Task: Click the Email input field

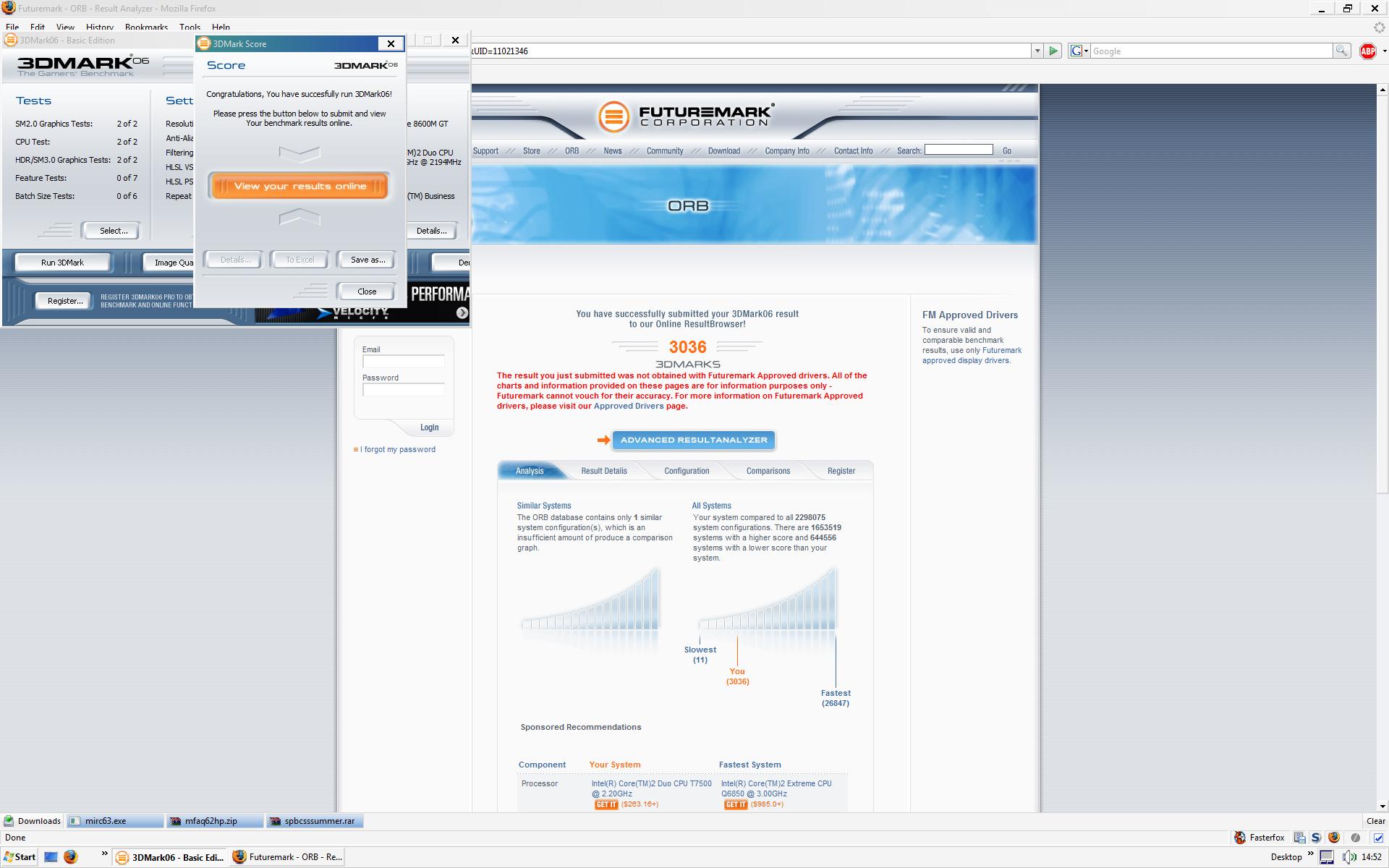Action: tap(404, 361)
